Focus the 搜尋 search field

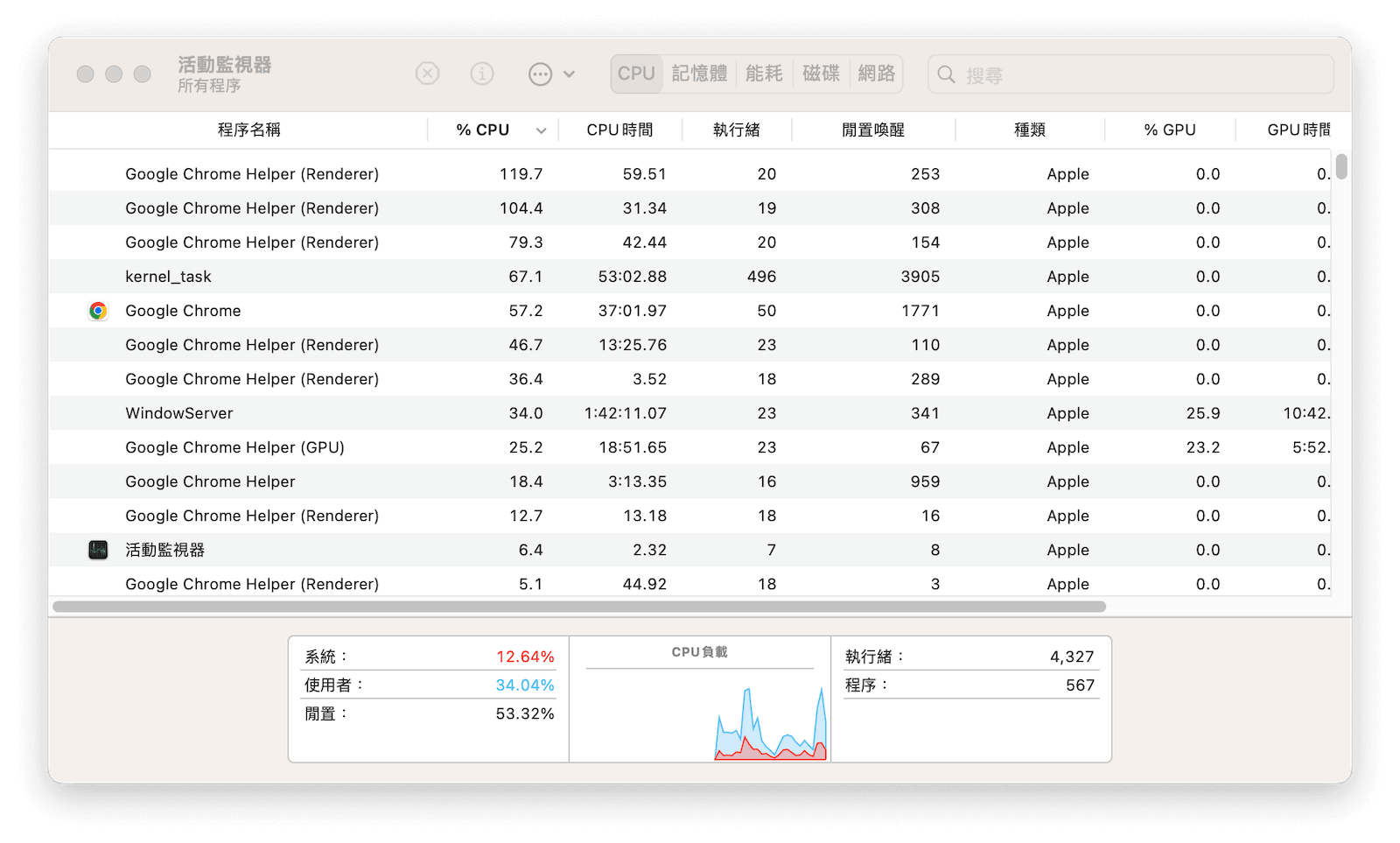tap(1130, 74)
